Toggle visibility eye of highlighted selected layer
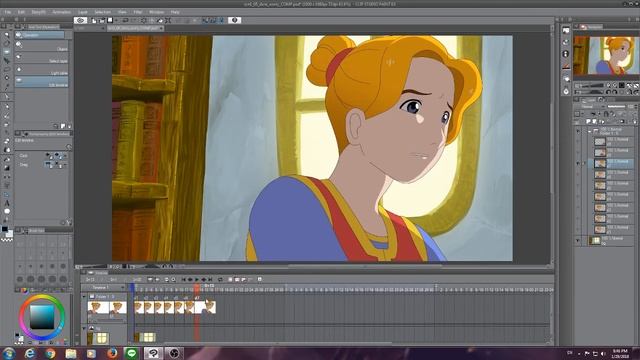The width and height of the screenshot is (640, 360). point(578,163)
